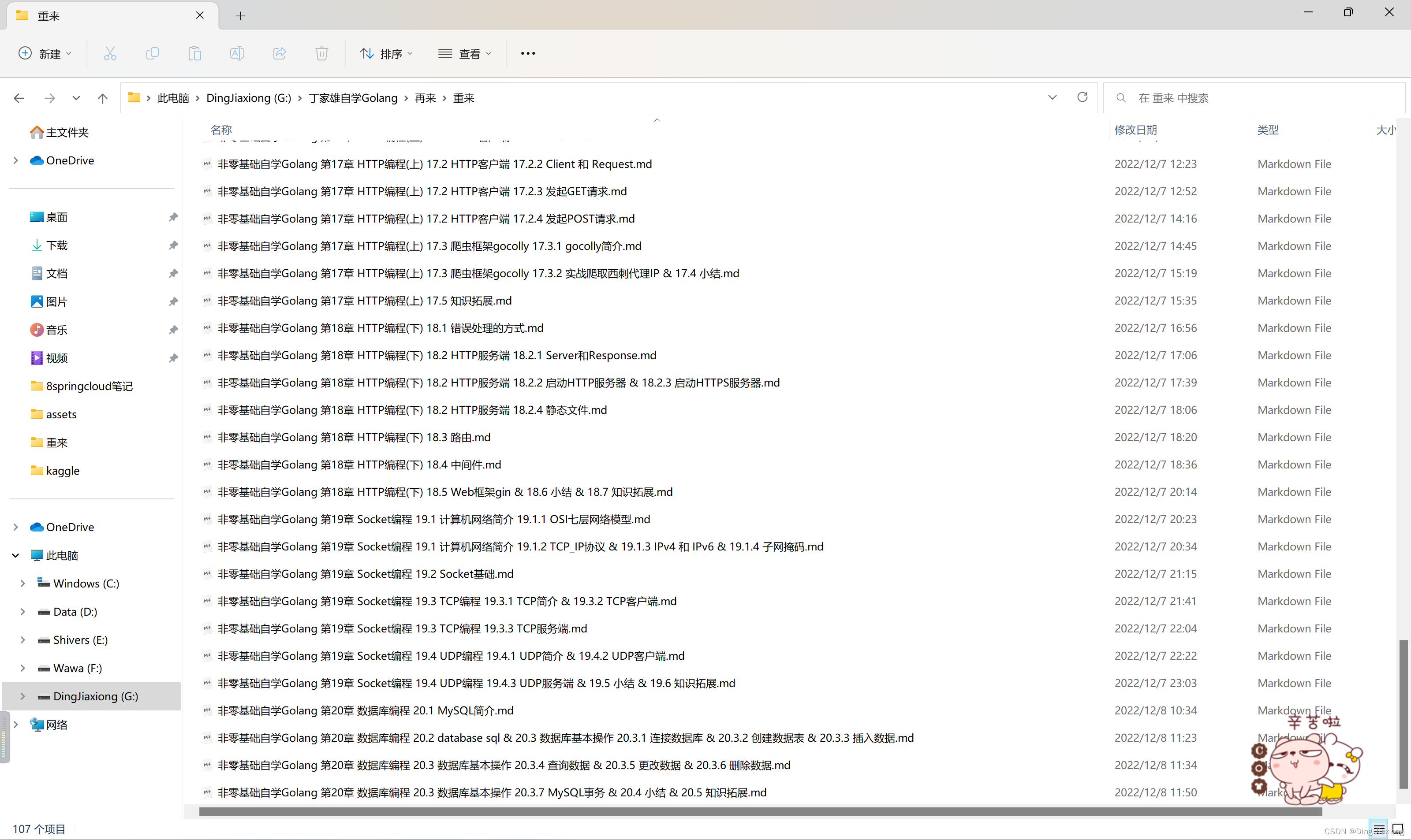Click the Delete trash can icon
1411x840 pixels.
(321, 53)
